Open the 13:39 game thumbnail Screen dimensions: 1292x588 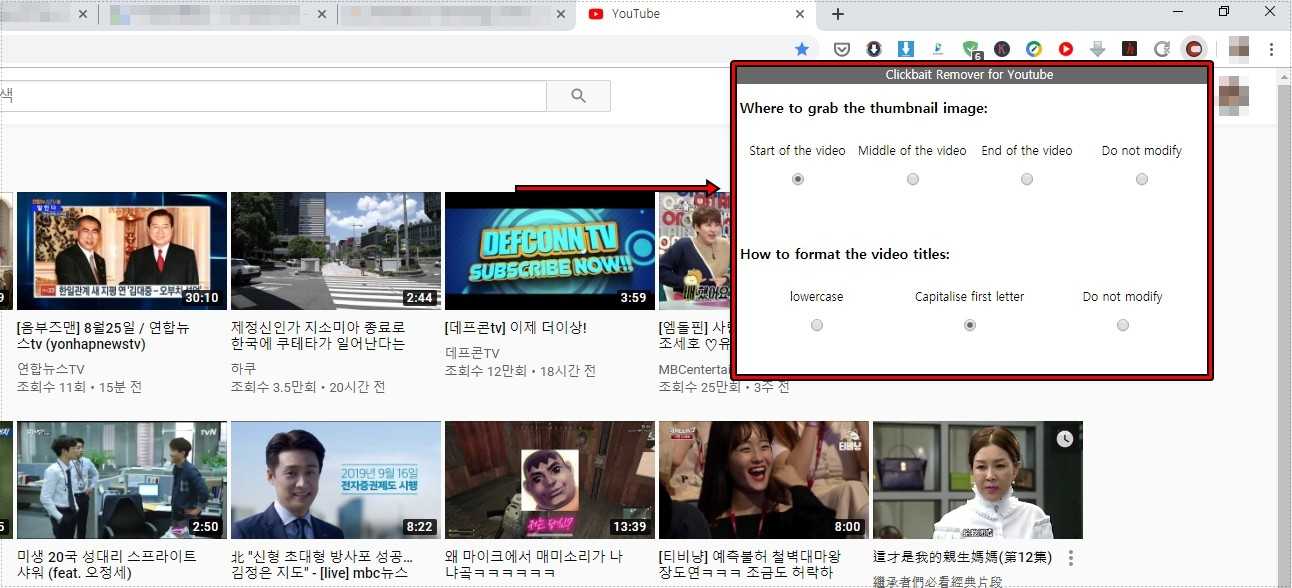point(550,480)
